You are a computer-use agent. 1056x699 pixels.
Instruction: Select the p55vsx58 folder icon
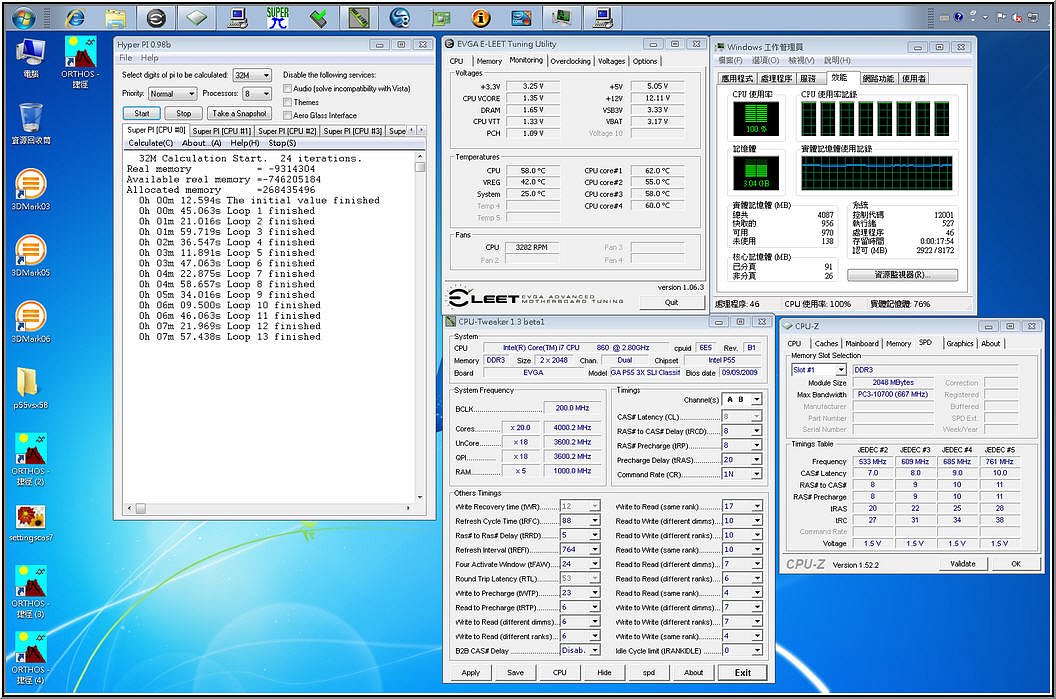[x=30, y=389]
